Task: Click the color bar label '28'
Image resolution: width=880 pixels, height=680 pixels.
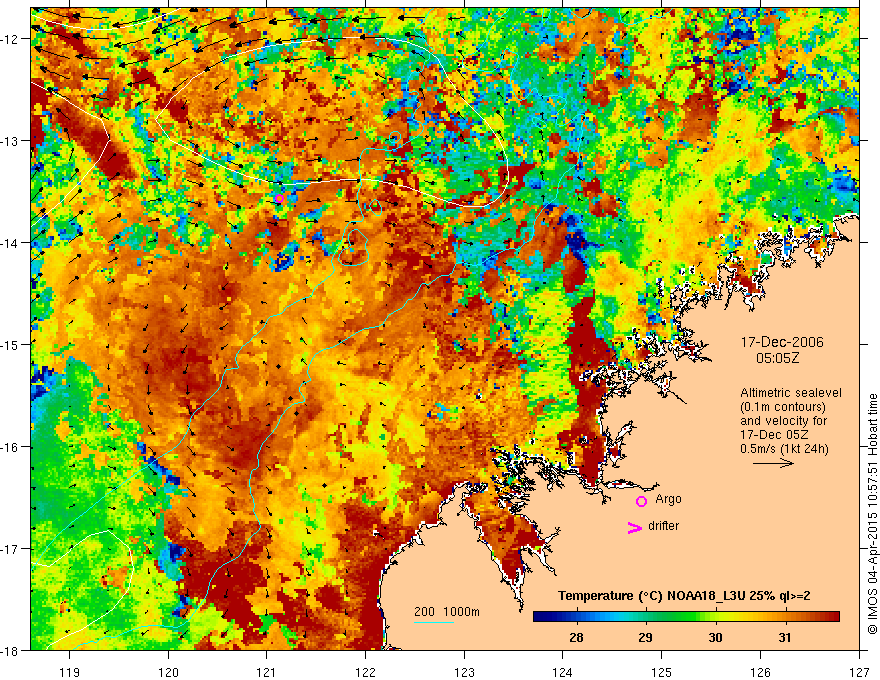Action: coord(576,637)
